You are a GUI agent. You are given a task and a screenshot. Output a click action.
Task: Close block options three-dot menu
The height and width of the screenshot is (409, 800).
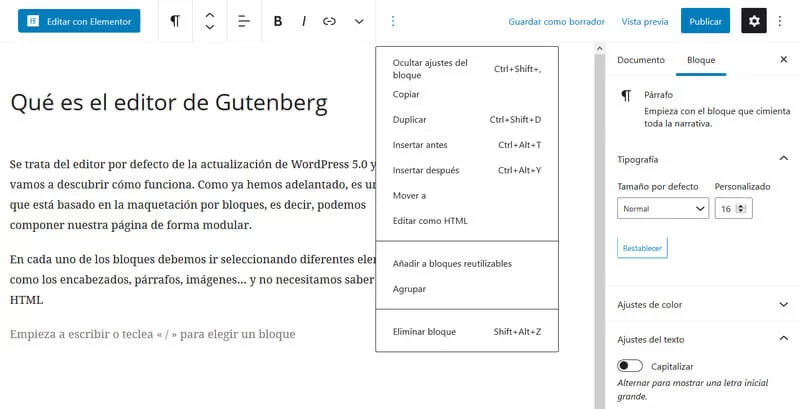393,21
